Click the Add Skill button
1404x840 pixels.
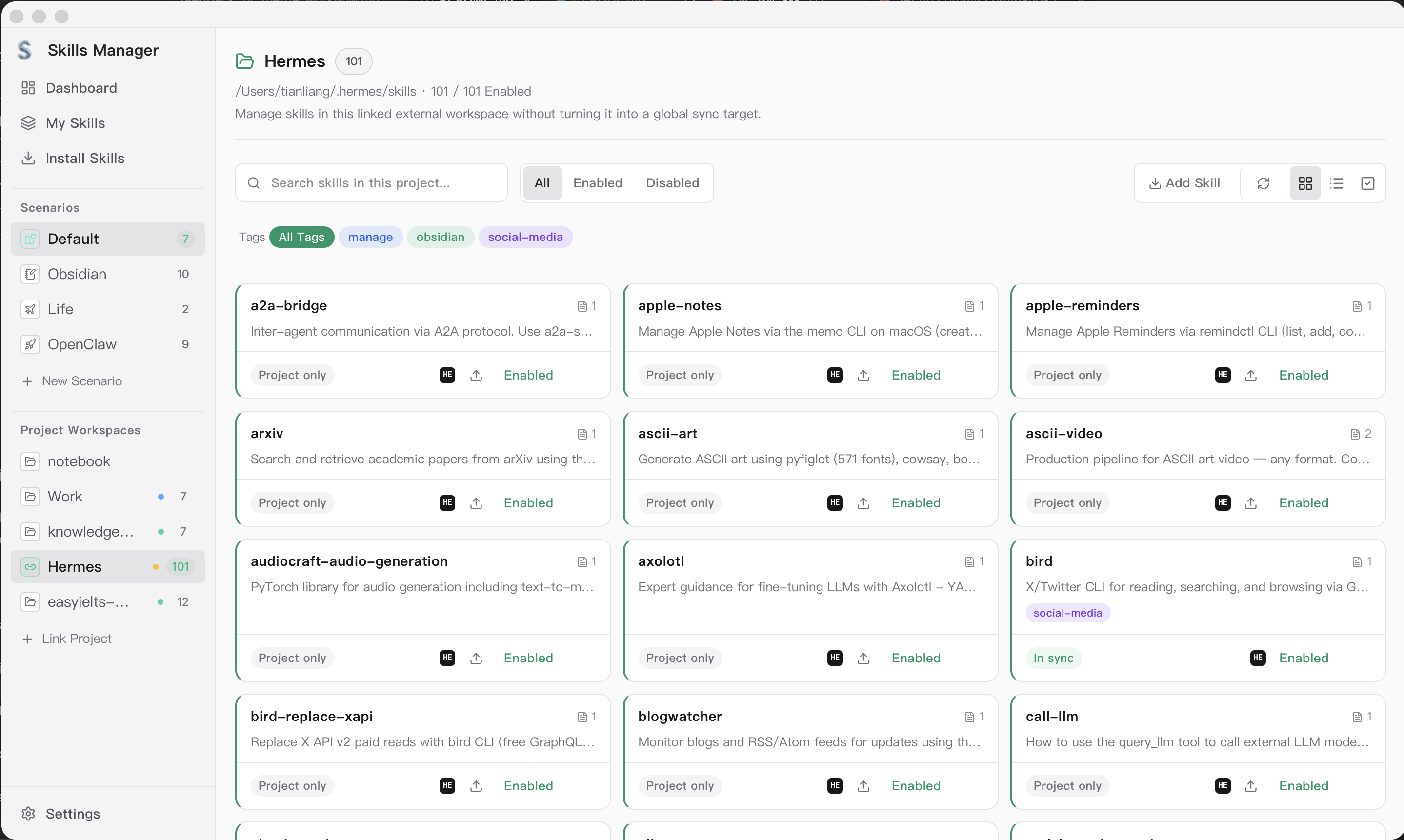tap(1184, 183)
